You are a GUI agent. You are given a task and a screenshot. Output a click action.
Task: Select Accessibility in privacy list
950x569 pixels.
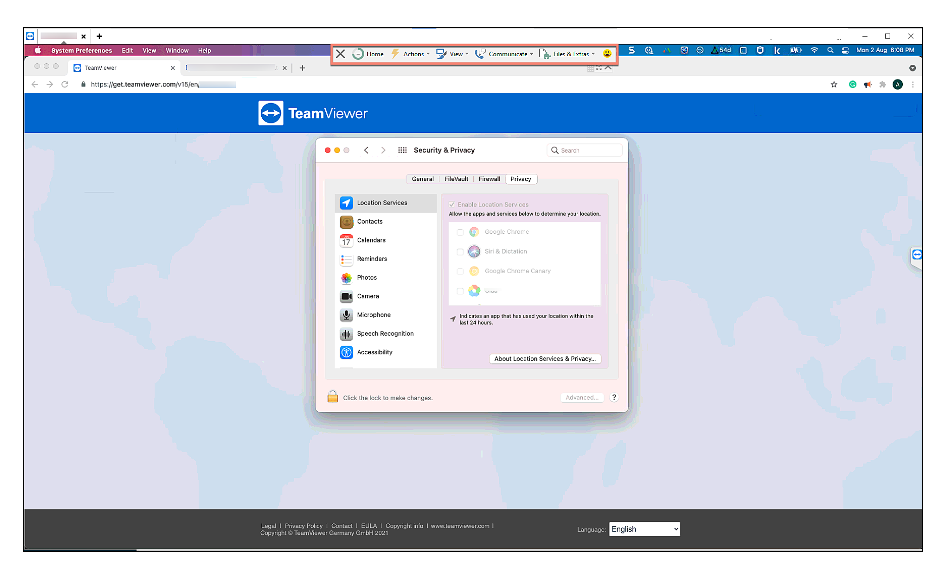click(386, 352)
